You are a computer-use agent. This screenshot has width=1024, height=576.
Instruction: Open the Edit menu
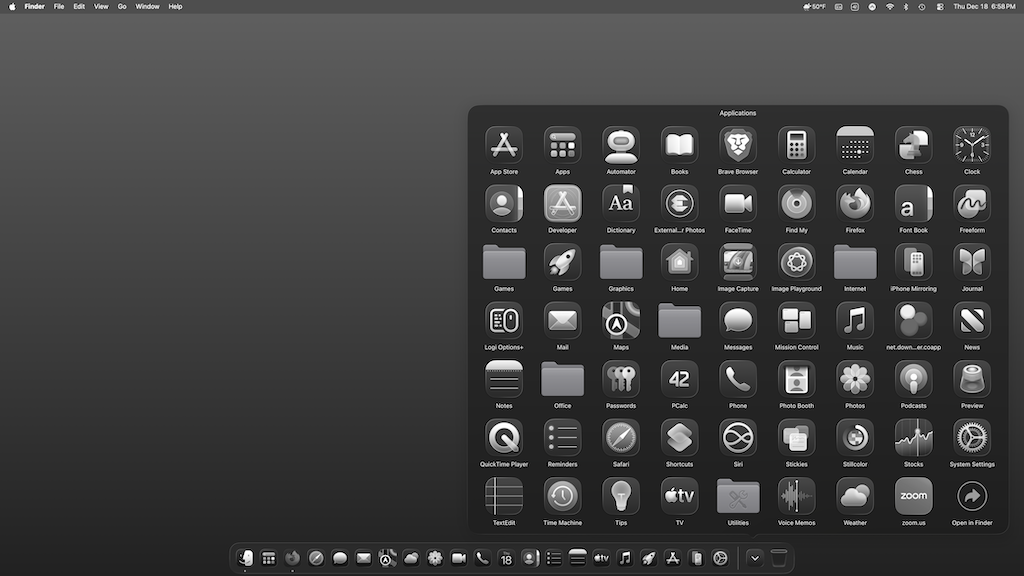pos(79,7)
